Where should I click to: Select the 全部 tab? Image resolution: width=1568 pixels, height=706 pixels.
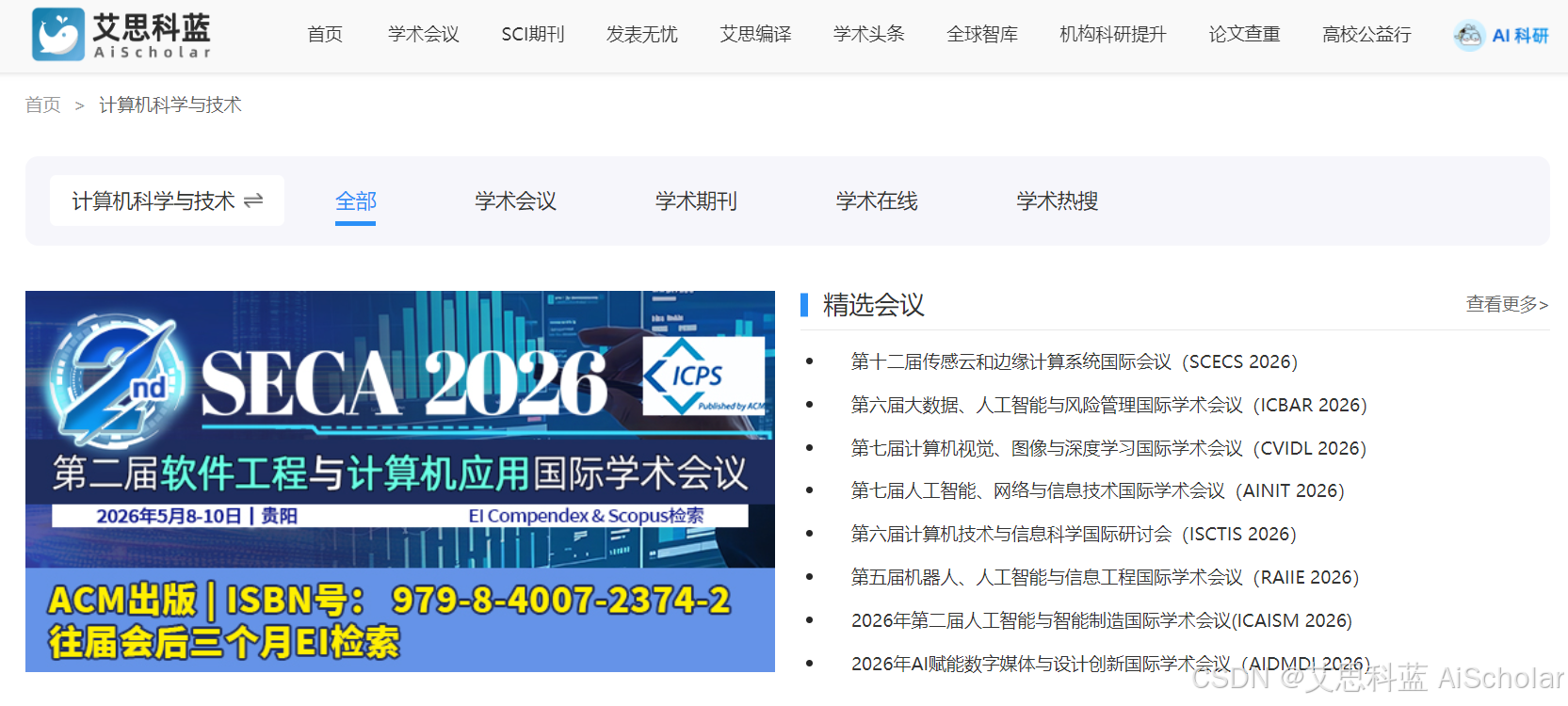coord(356,201)
